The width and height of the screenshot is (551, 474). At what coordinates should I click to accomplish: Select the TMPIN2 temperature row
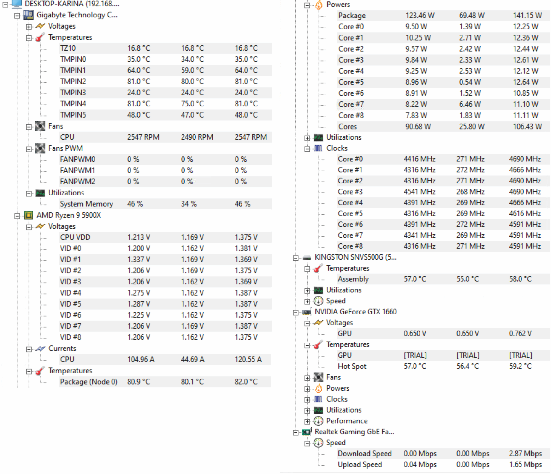(x=165, y=82)
